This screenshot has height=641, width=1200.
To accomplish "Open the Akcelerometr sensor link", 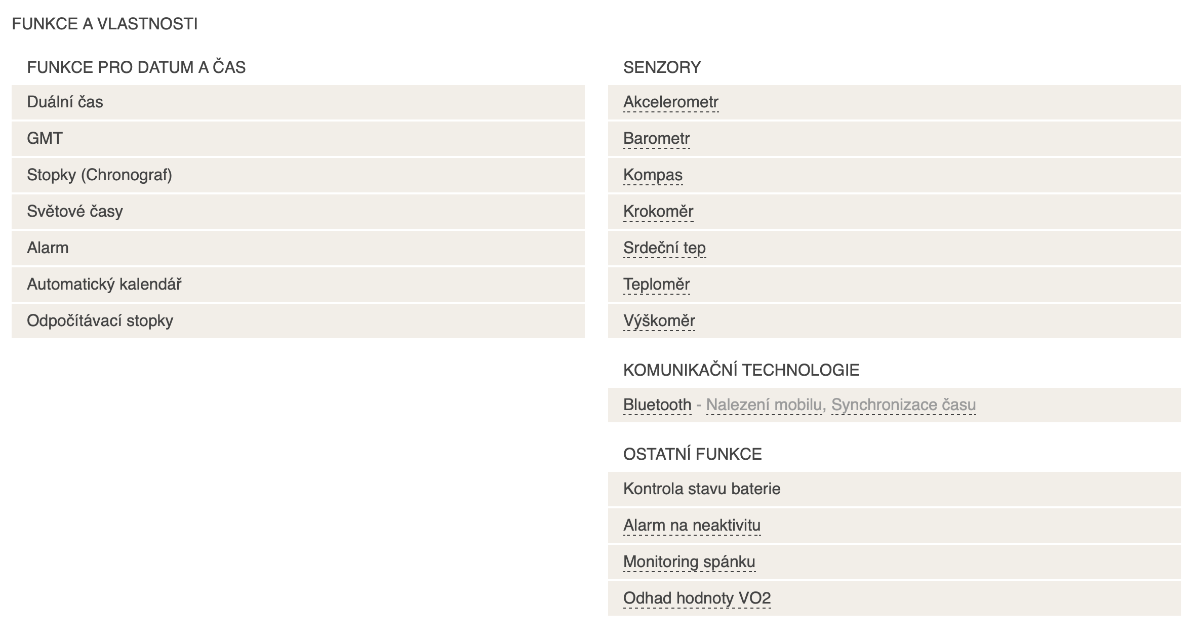I will click(x=670, y=102).
